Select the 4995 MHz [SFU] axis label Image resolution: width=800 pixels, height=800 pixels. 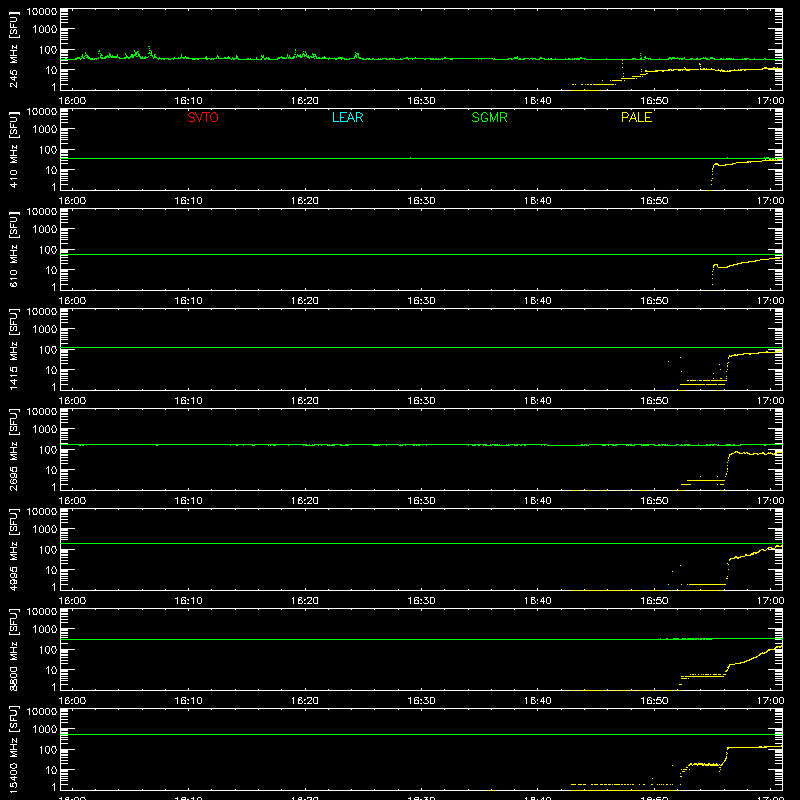click(x=14, y=549)
